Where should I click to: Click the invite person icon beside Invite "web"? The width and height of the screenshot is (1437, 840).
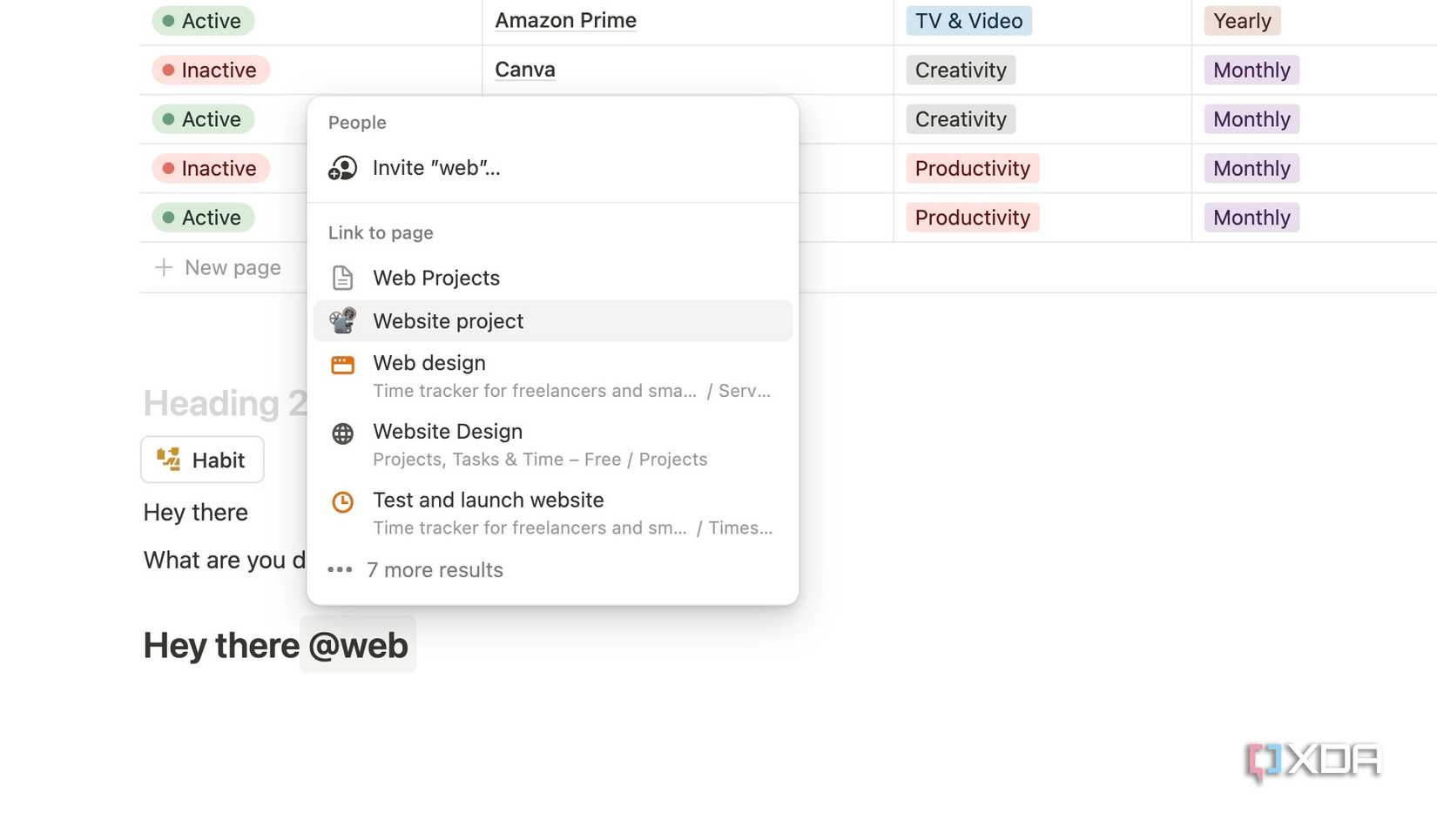pyautogui.click(x=343, y=167)
